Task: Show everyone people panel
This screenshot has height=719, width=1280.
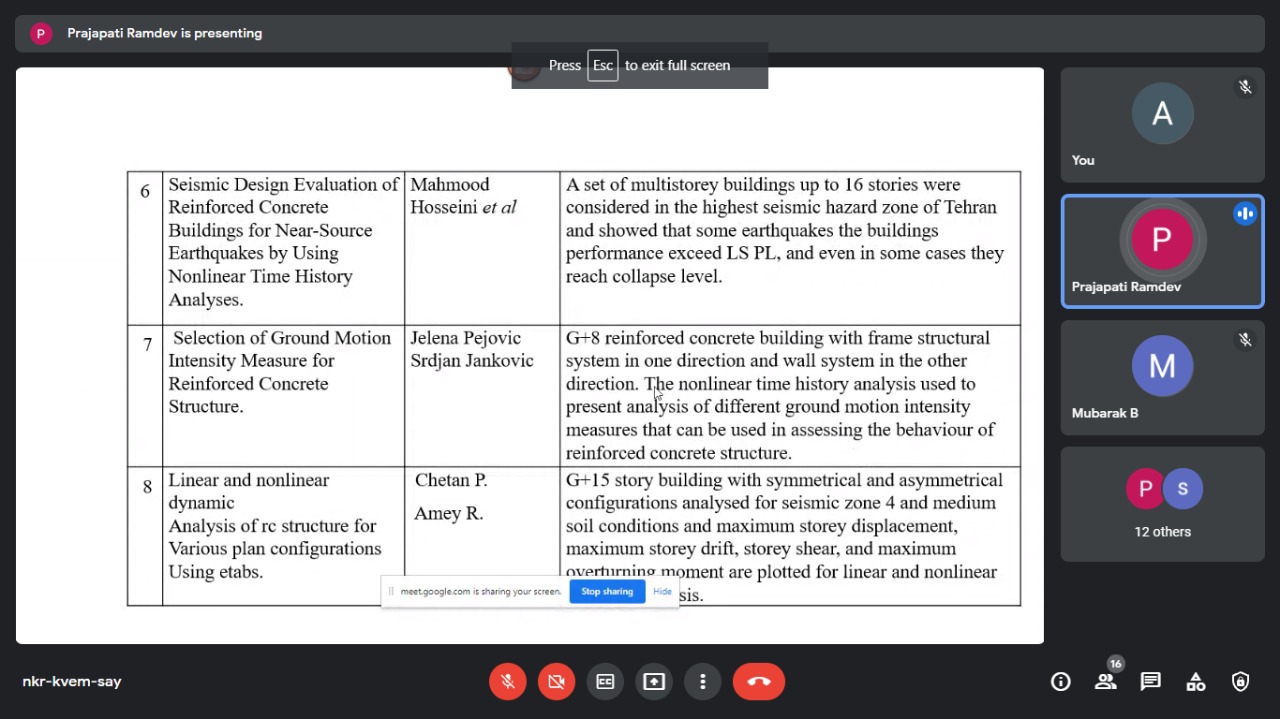Action: [1105, 681]
